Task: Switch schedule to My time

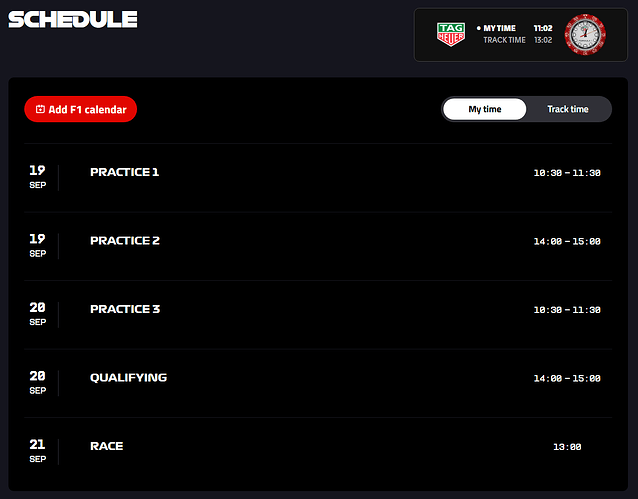Action: (485, 109)
